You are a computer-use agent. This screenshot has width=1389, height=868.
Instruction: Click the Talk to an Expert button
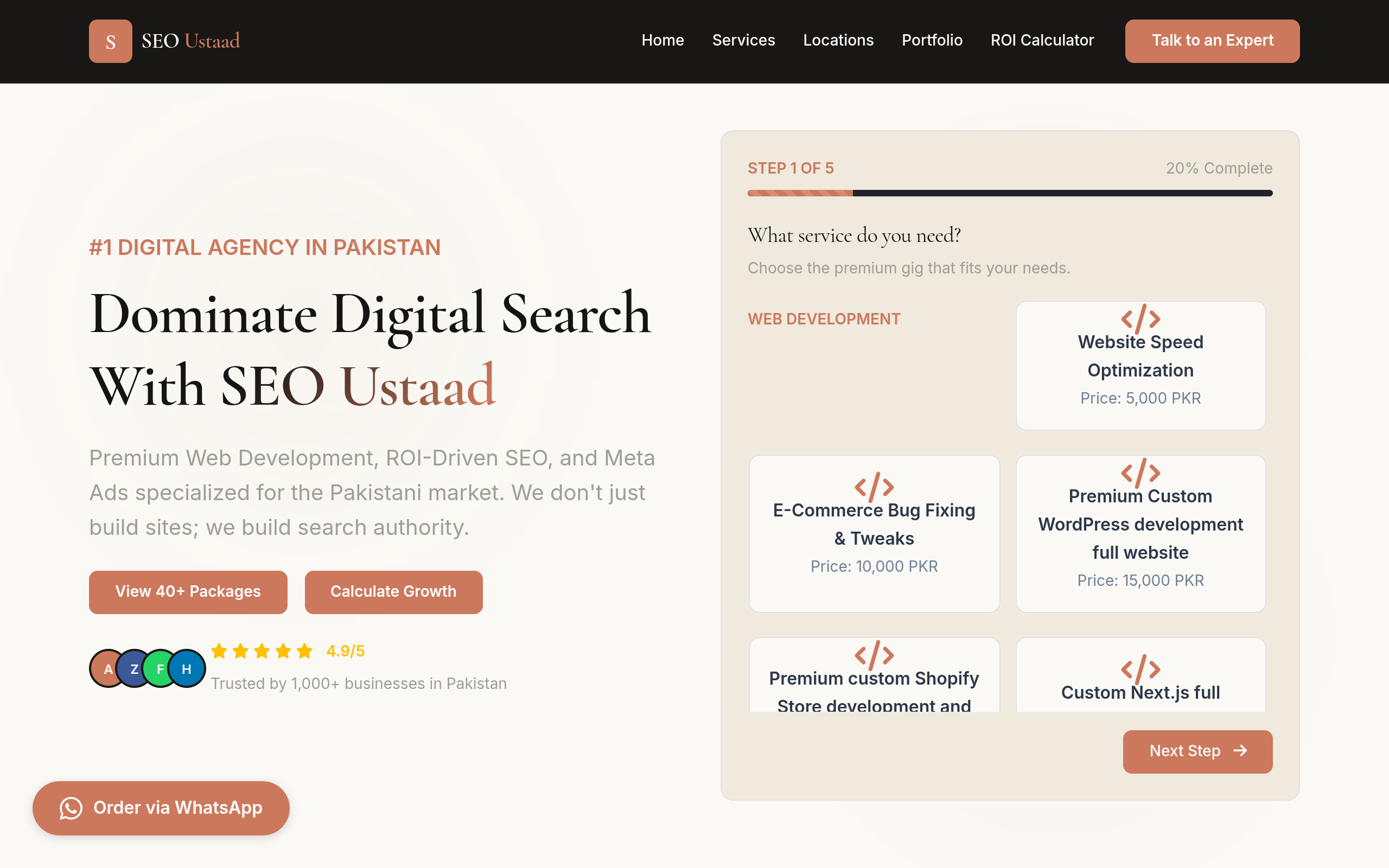tap(1212, 41)
